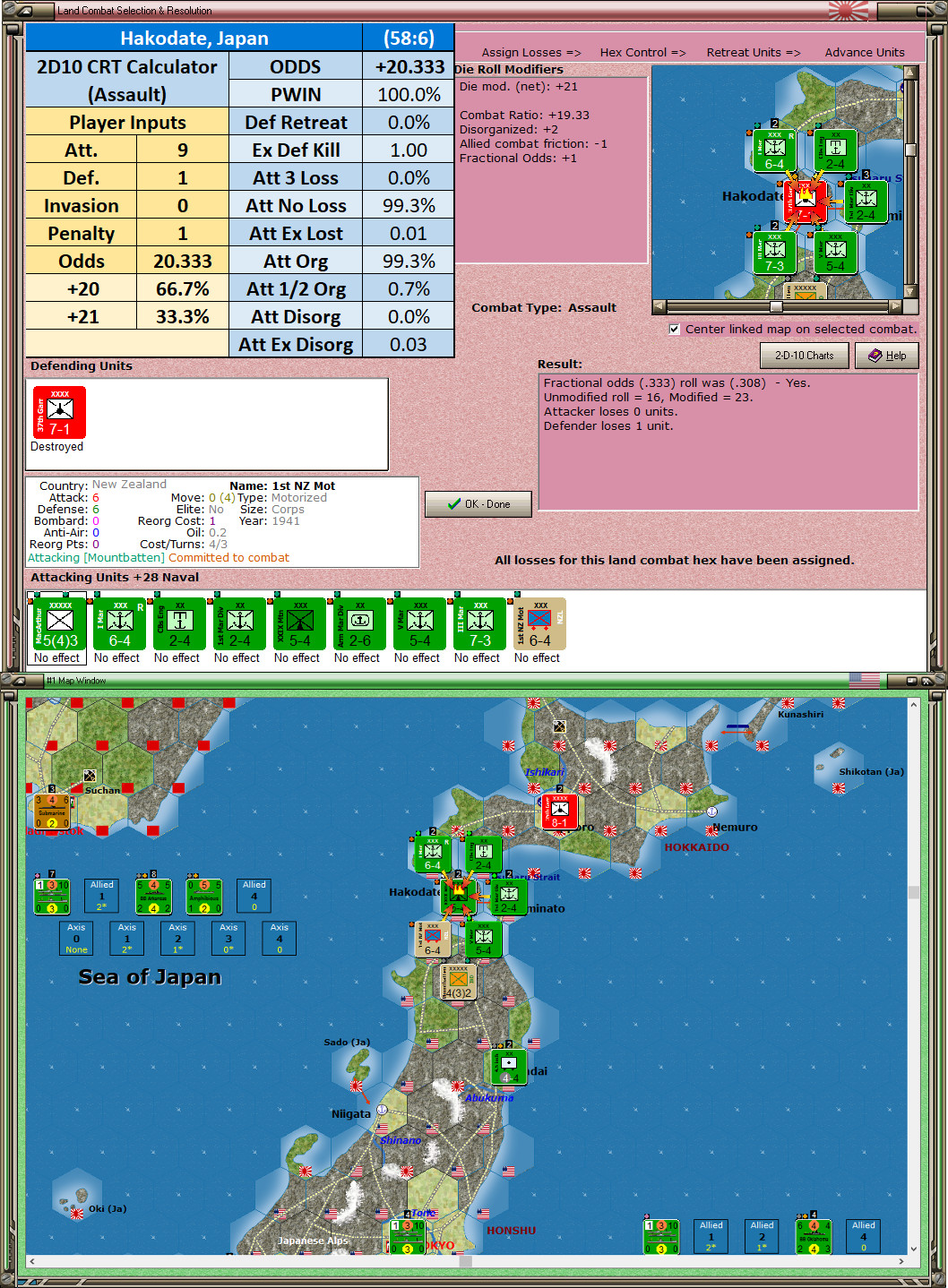Click the destroyed 37th Garr 7-1 defending unit

(59, 412)
